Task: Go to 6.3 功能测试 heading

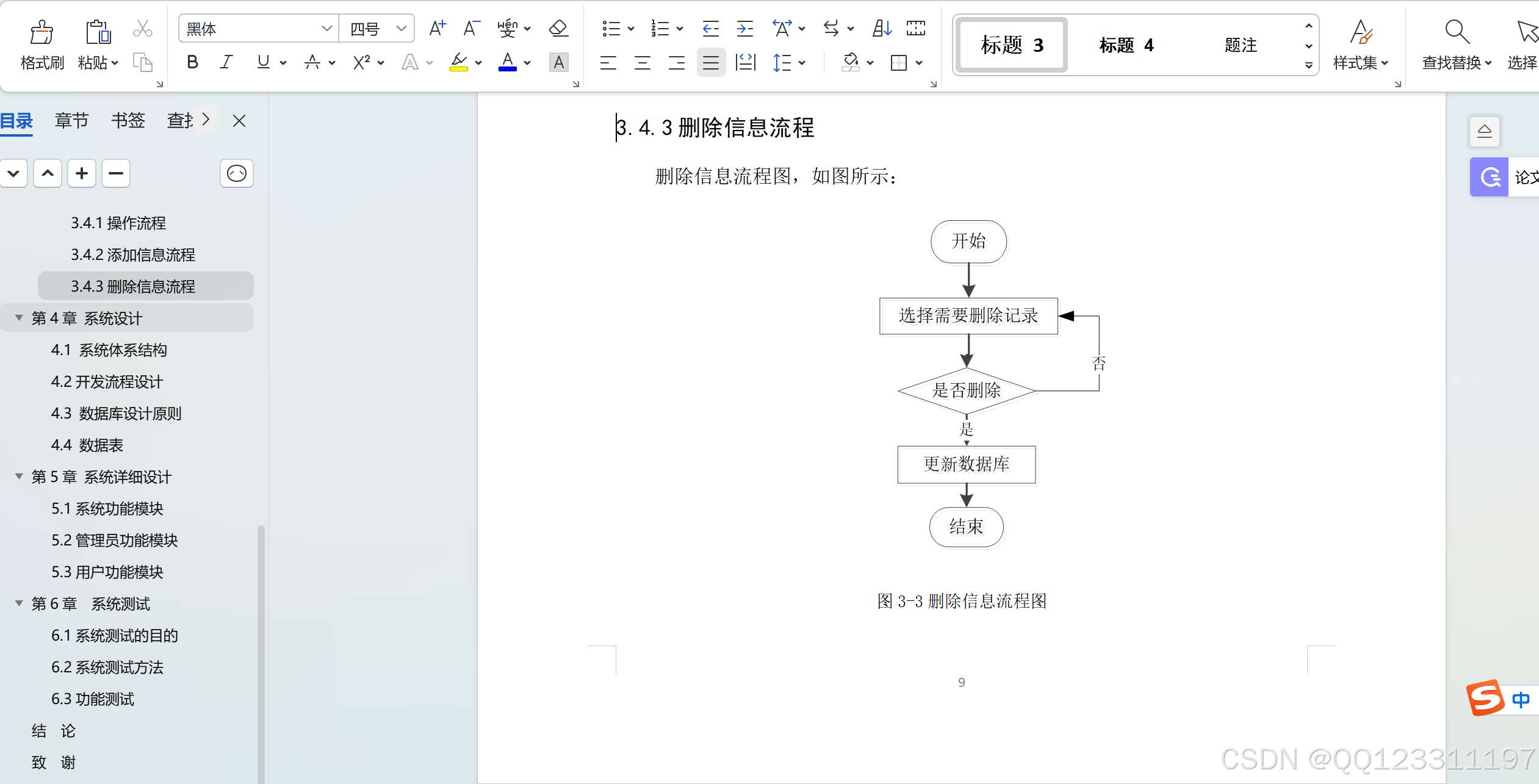Action: [93, 699]
